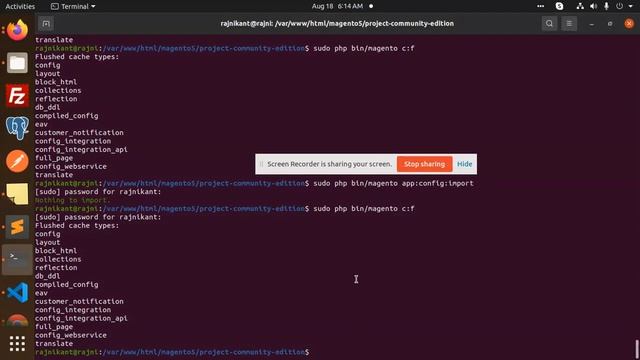Open the Terminal app menu dropdown
640x360 pixels.
pos(73,6)
